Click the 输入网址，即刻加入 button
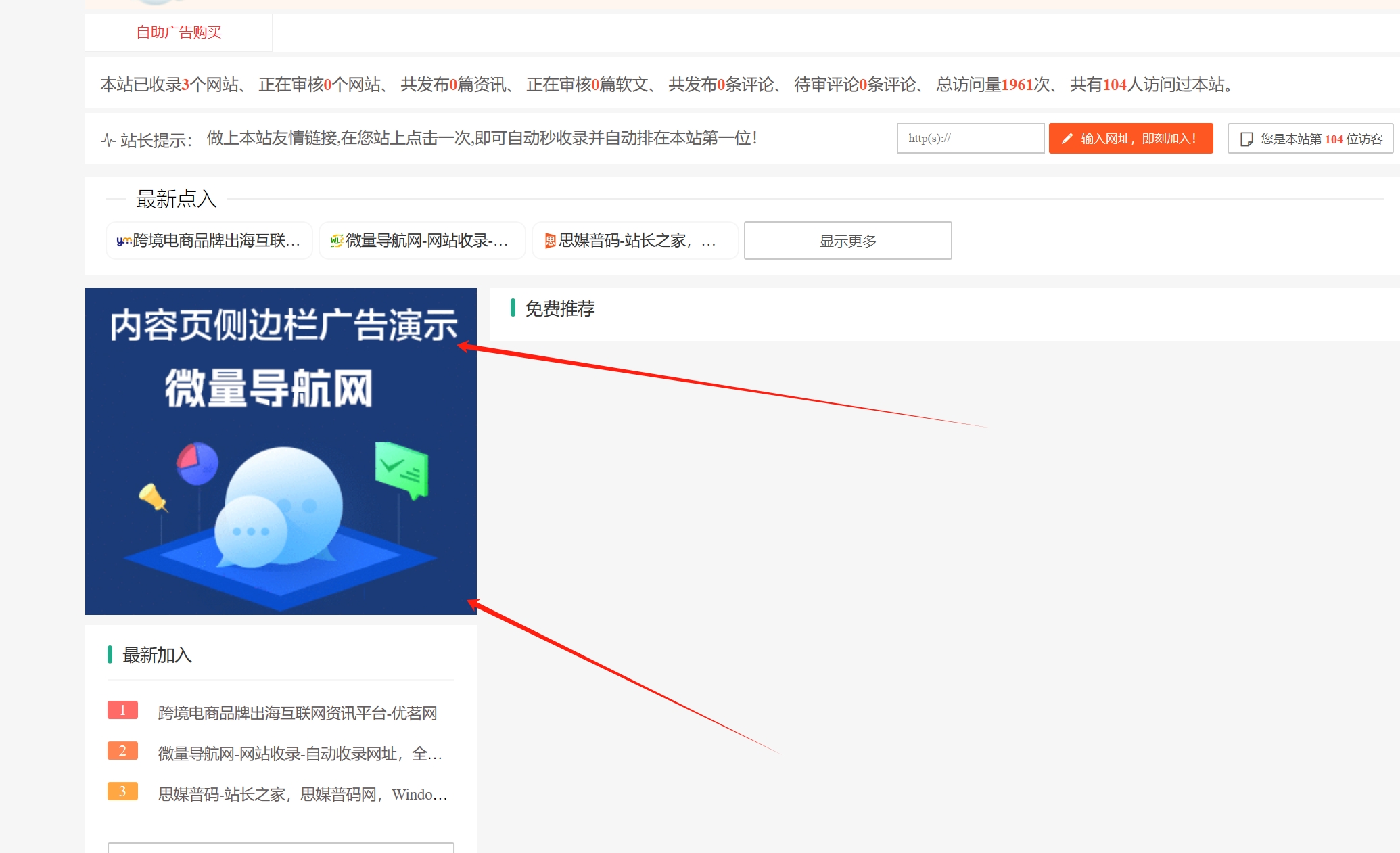This screenshot has width=1400, height=853. (x=1131, y=138)
